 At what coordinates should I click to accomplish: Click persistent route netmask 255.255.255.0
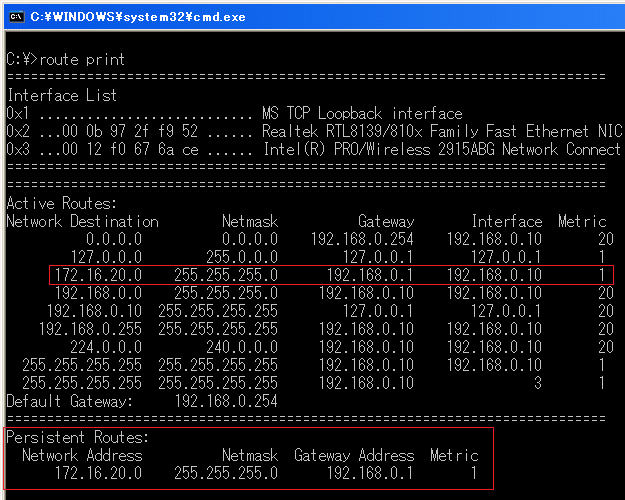coord(226,473)
